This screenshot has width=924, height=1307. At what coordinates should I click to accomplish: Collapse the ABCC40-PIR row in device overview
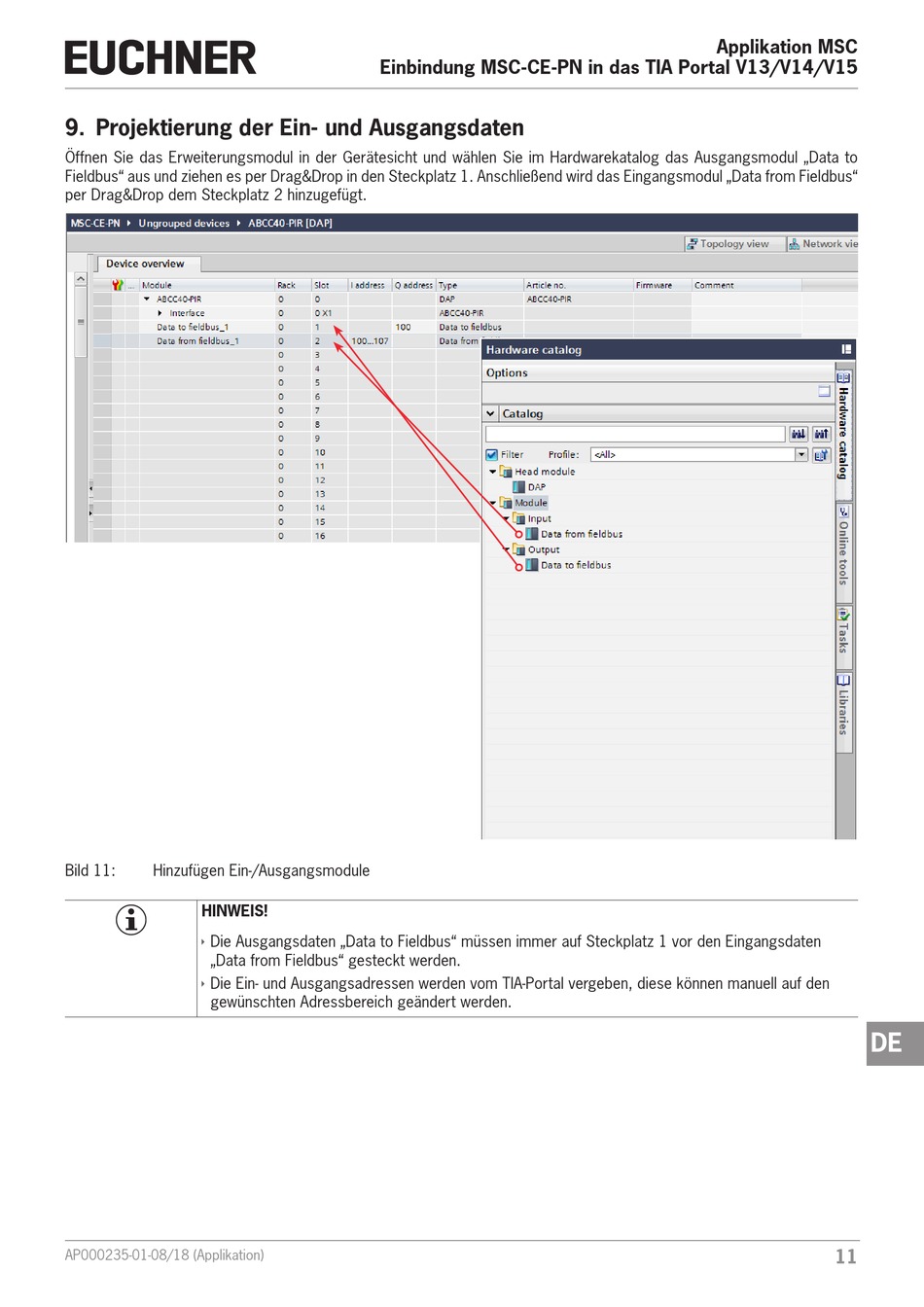pos(147,300)
